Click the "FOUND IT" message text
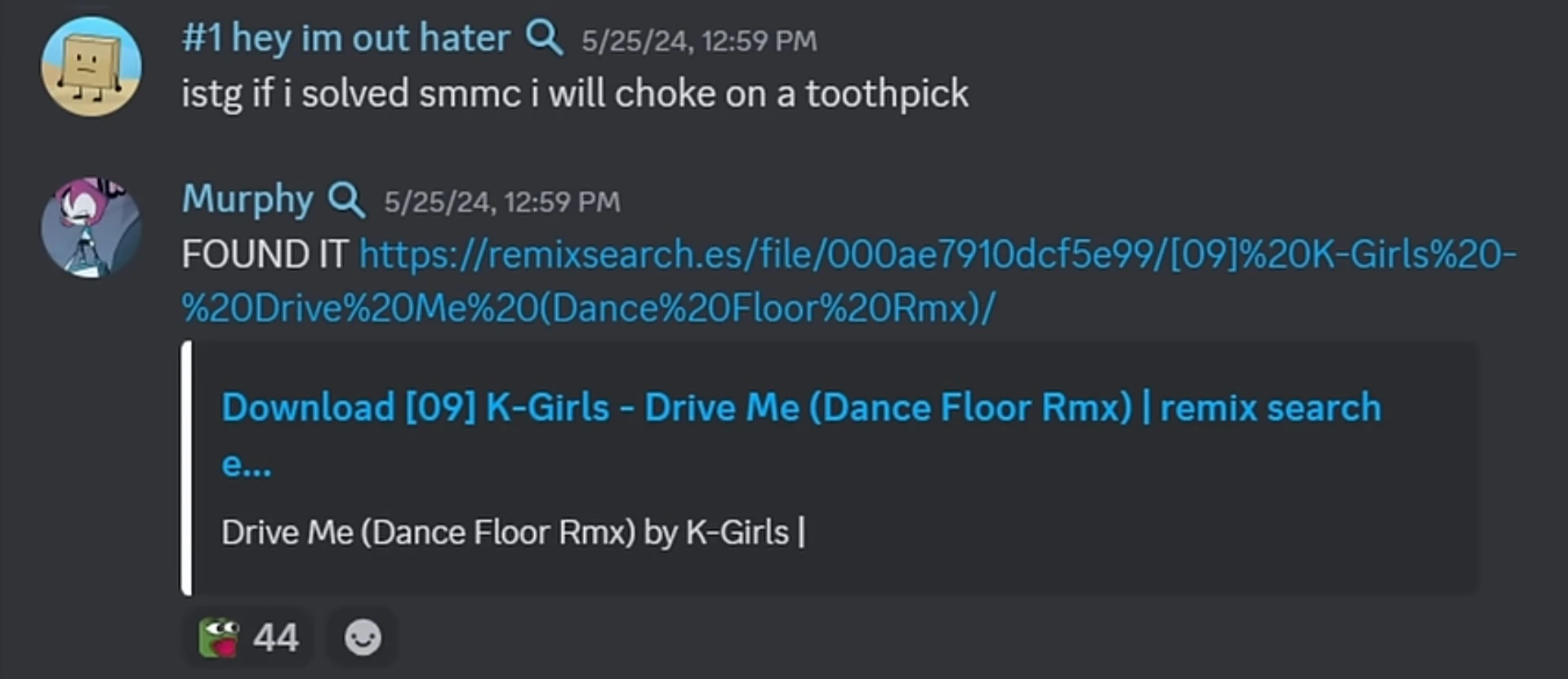 click(265, 255)
